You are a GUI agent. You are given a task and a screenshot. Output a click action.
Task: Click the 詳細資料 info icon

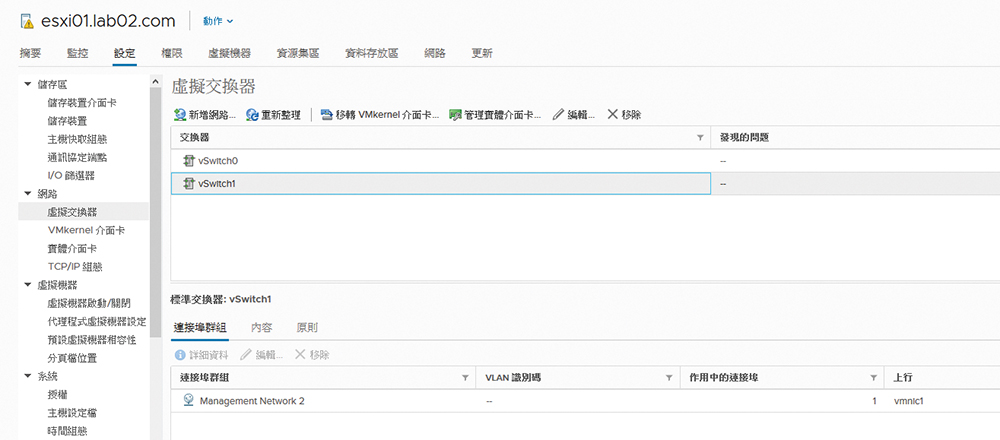pos(180,355)
